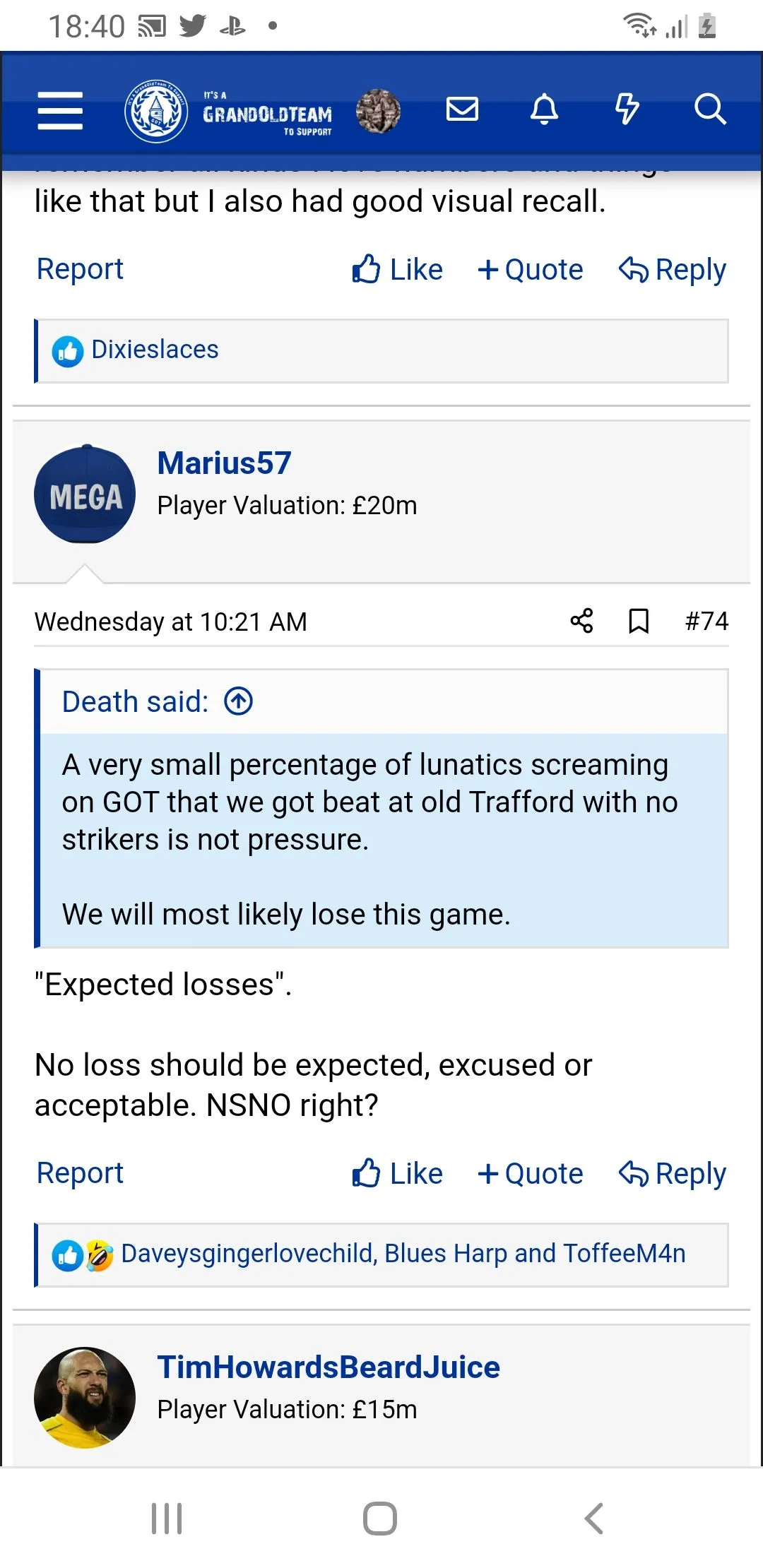Open TimHowardsBeardJuice's profile
763x1568 pixels.
(x=329, y=1367)
